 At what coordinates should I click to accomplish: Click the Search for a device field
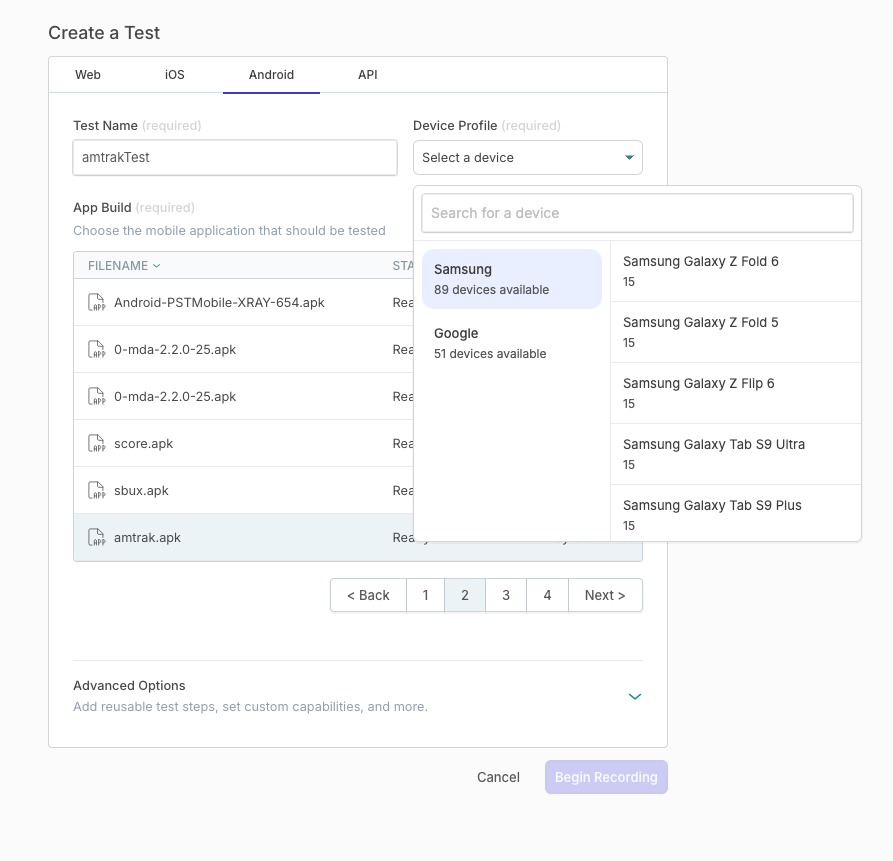click(637, 213)
